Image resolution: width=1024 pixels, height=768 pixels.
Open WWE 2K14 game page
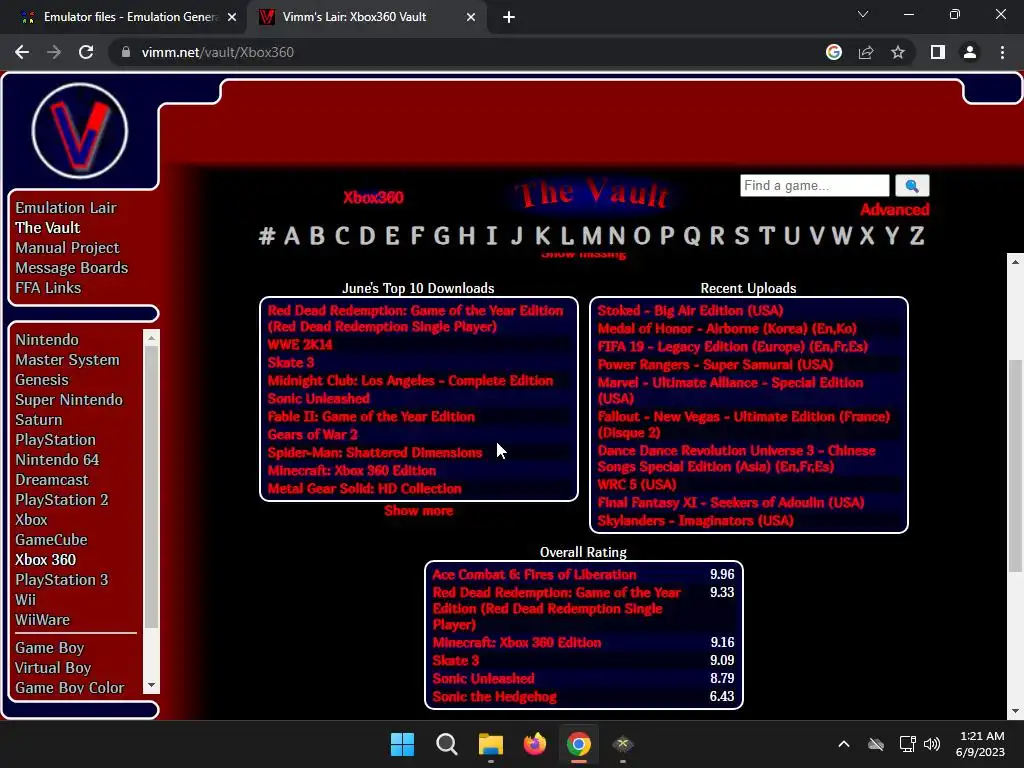pyautogui.click(x=300, y=344)
